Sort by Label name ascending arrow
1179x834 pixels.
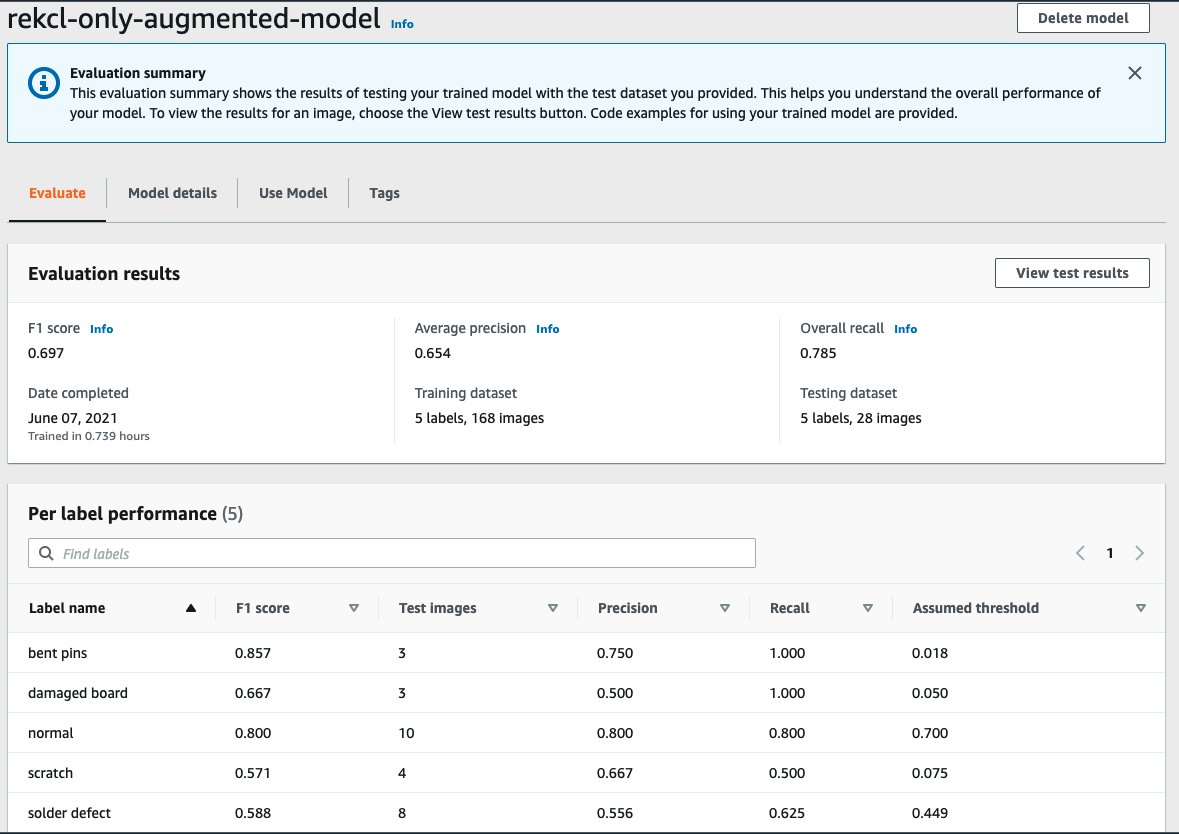[x=191, y=608]
